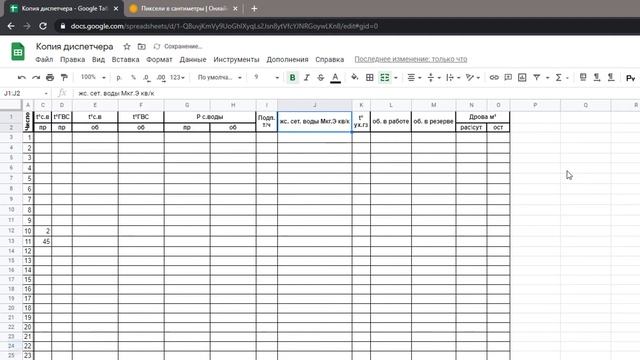Click the Google Sheets home logo
This screenshot has height=360, width=640.
[18, 52]
